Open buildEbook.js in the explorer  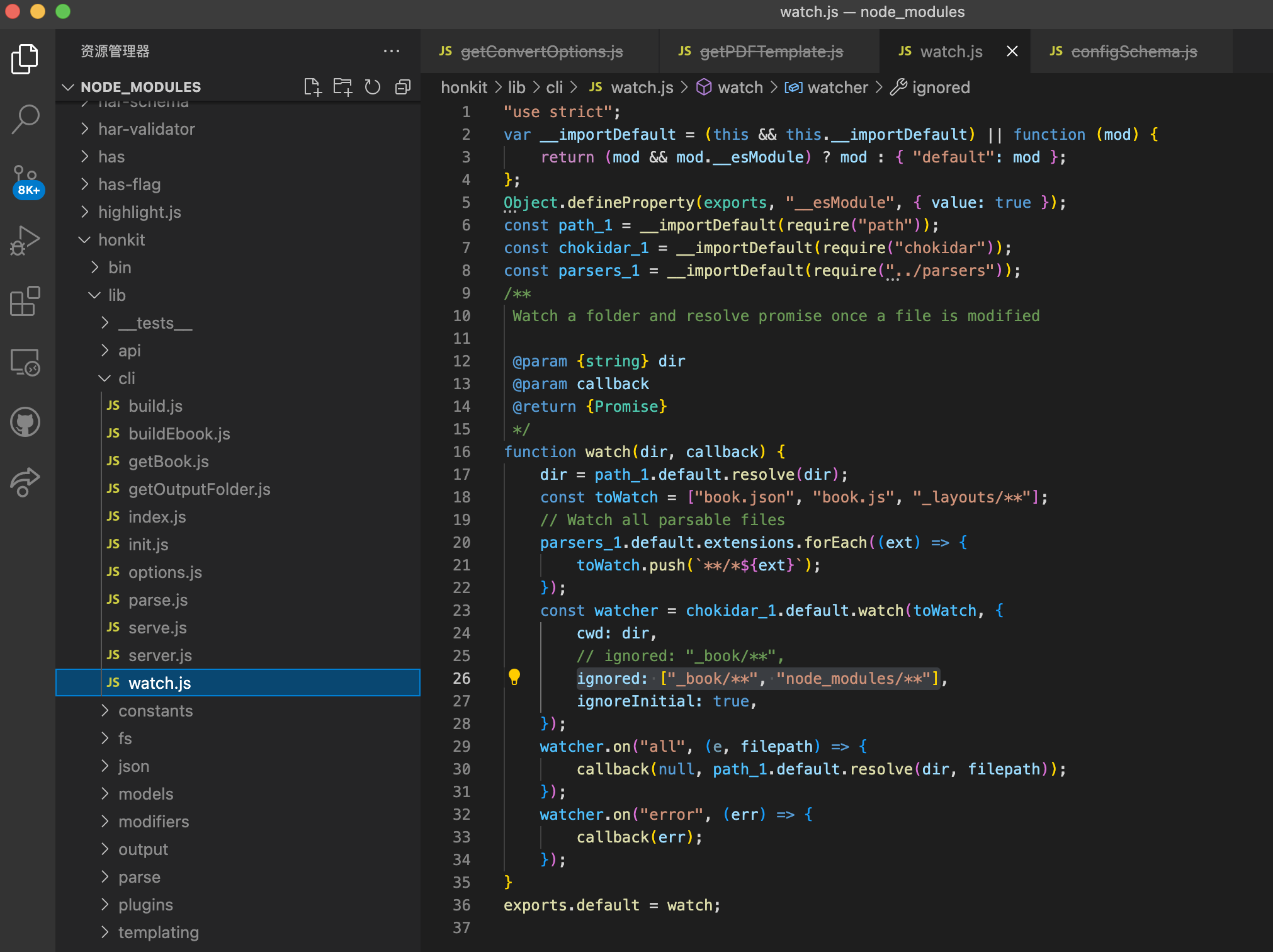pos(238,434)
